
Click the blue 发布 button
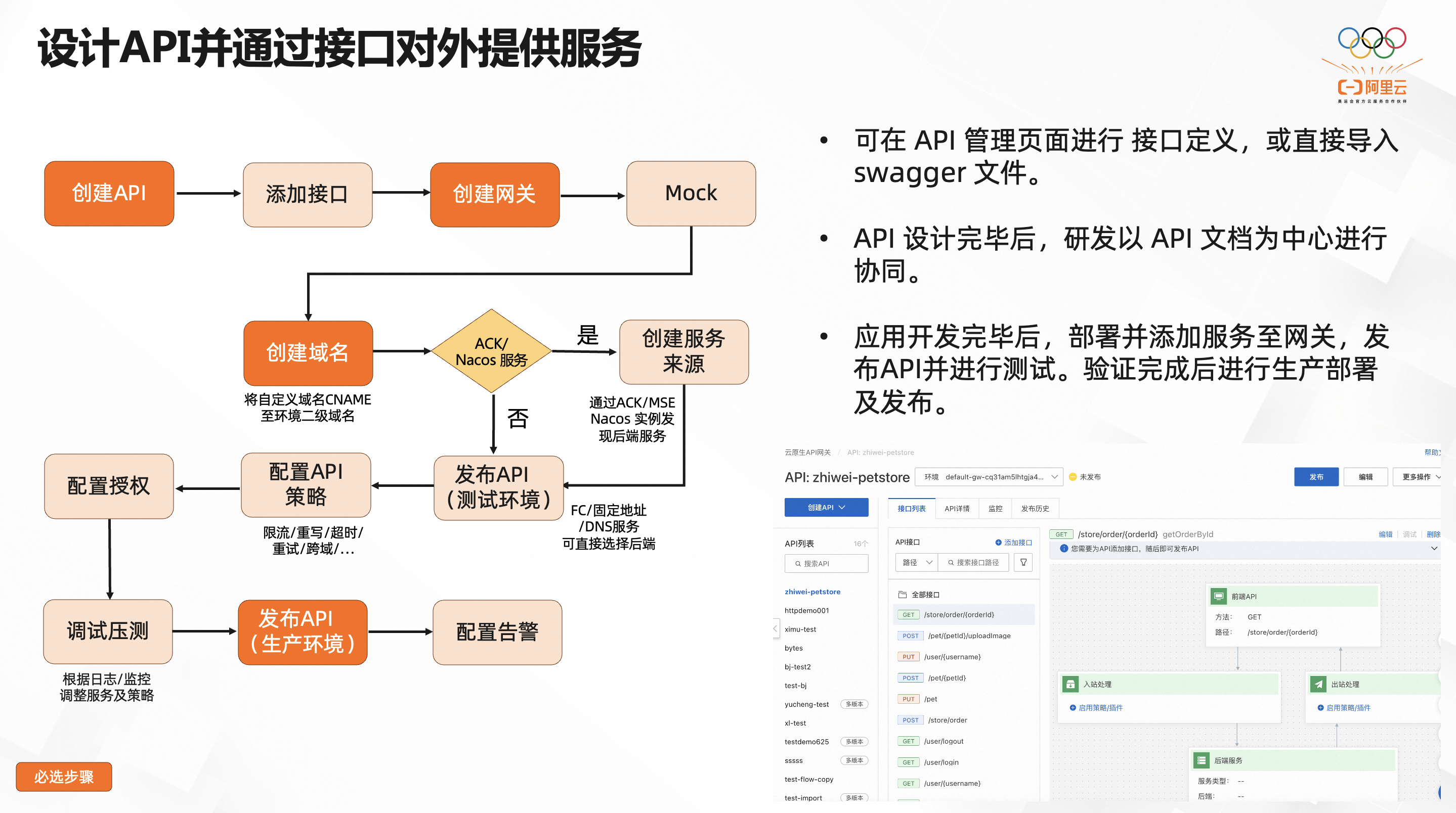point(1316,477)
